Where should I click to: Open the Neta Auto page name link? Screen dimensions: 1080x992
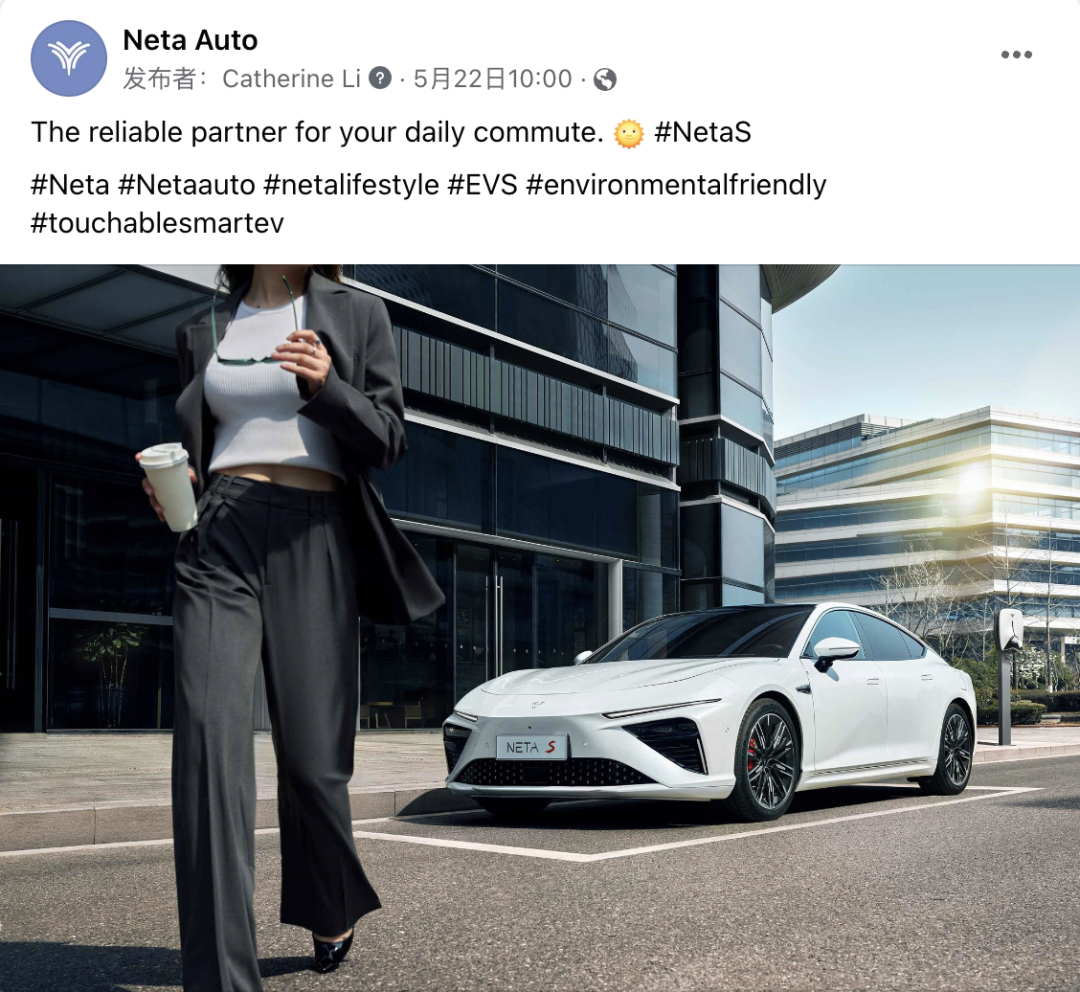click(x=190, y=40)
